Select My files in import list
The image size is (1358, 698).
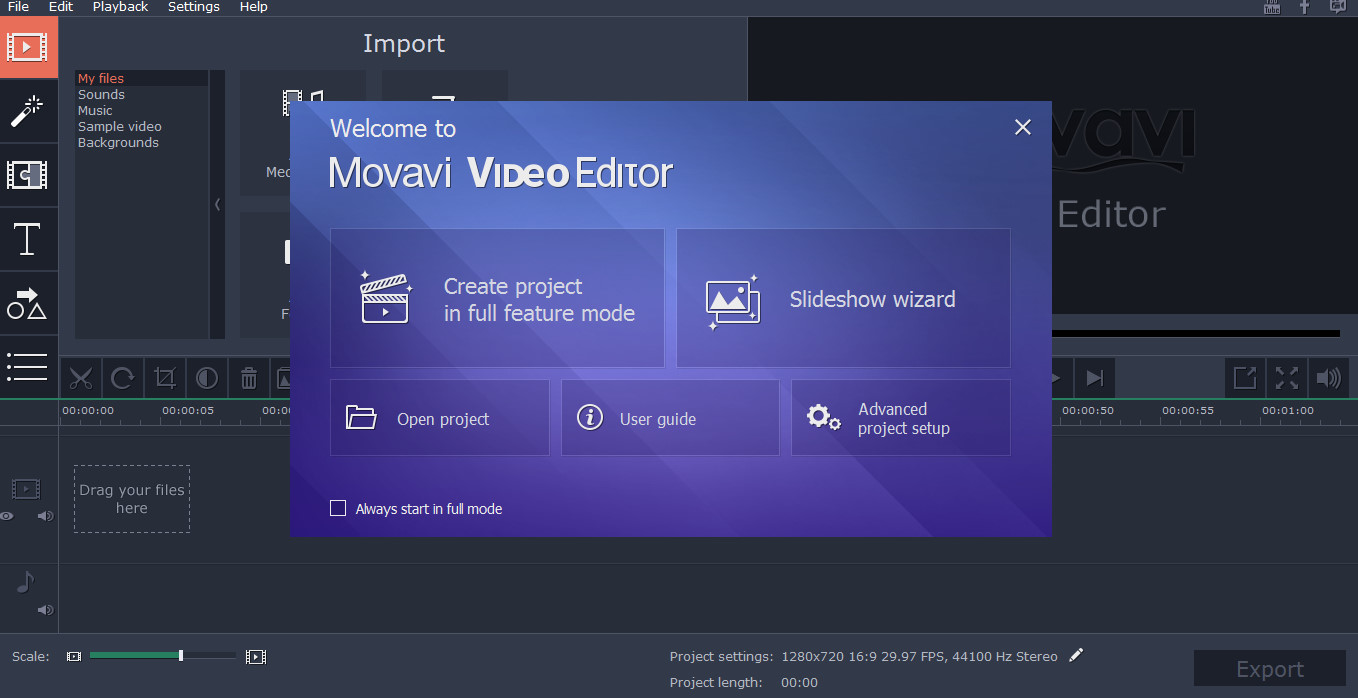142,78
